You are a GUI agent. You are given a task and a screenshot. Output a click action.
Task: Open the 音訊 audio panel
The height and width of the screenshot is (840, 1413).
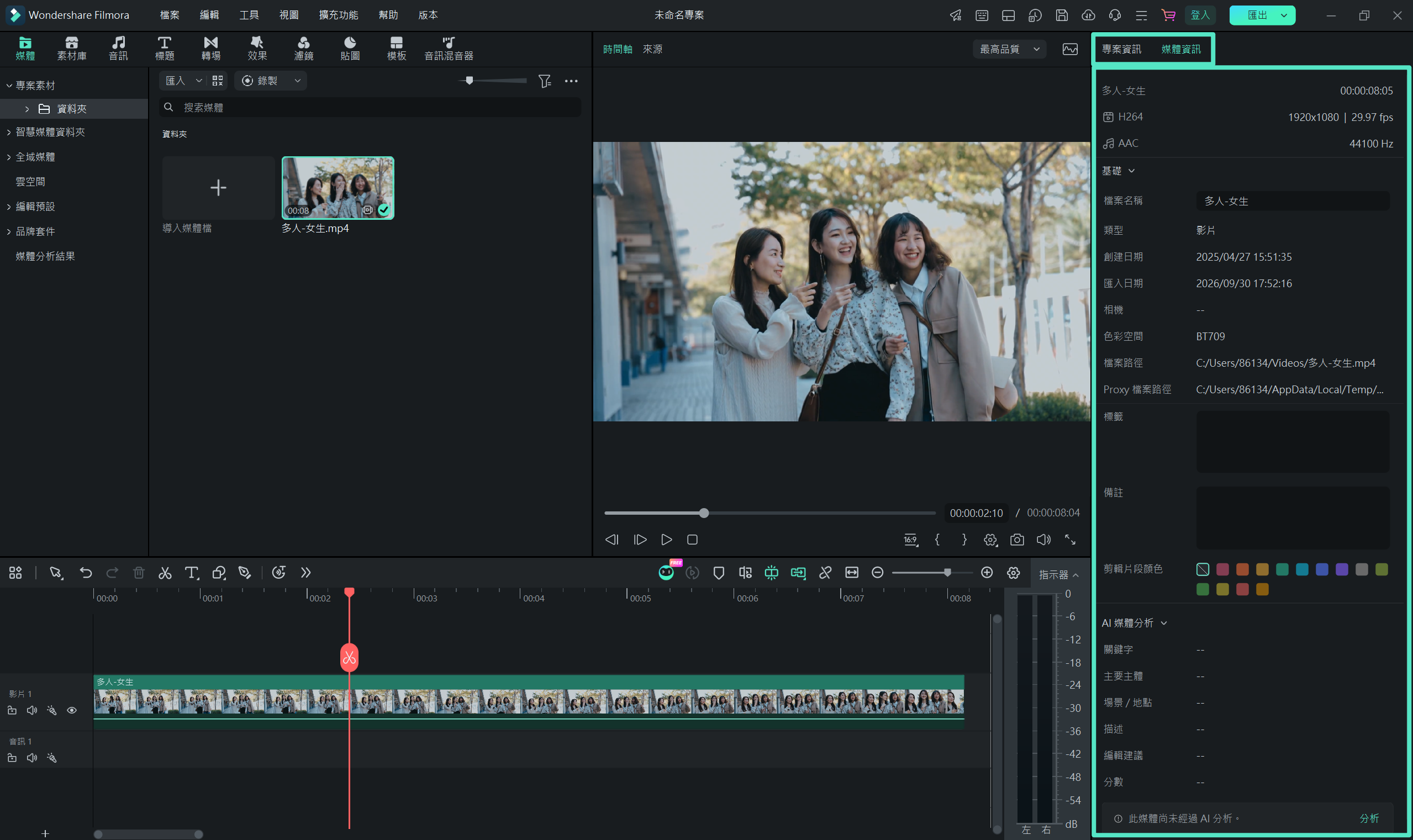[x=118, y=48]
